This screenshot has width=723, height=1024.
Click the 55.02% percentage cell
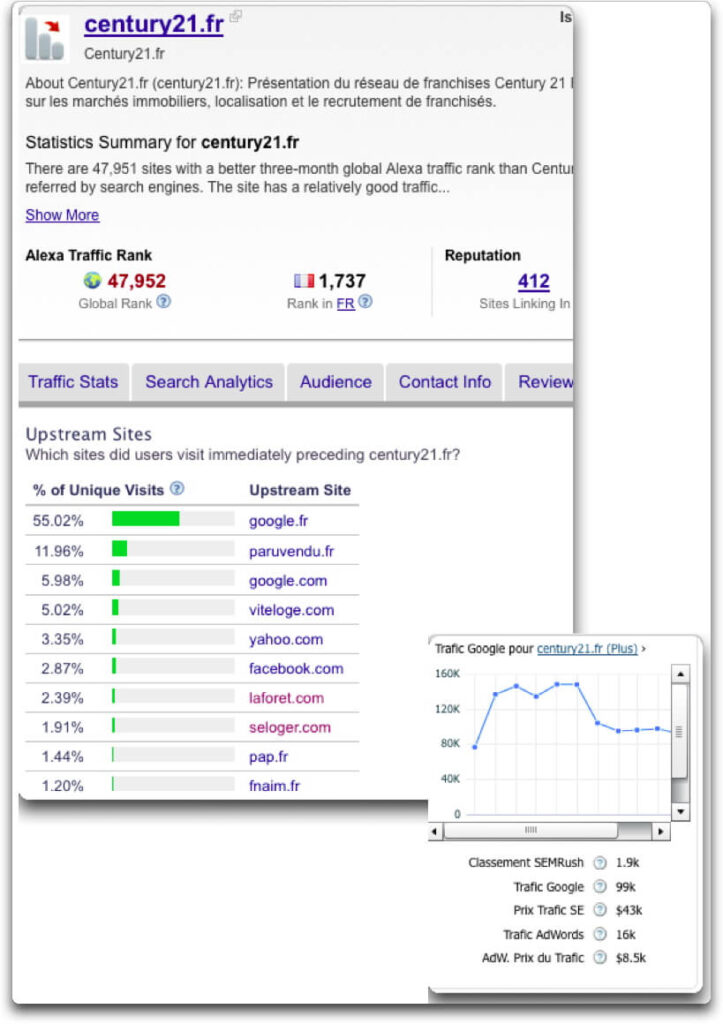58,521
